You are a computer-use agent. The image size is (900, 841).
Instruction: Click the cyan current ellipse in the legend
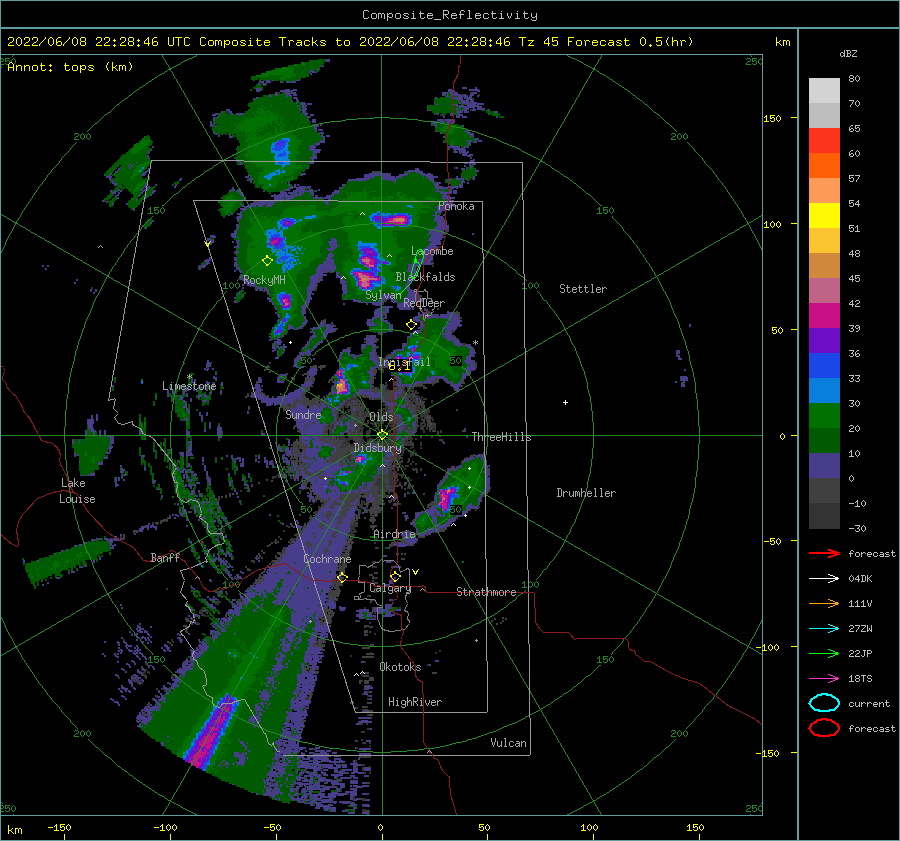(x=824, y=703)
